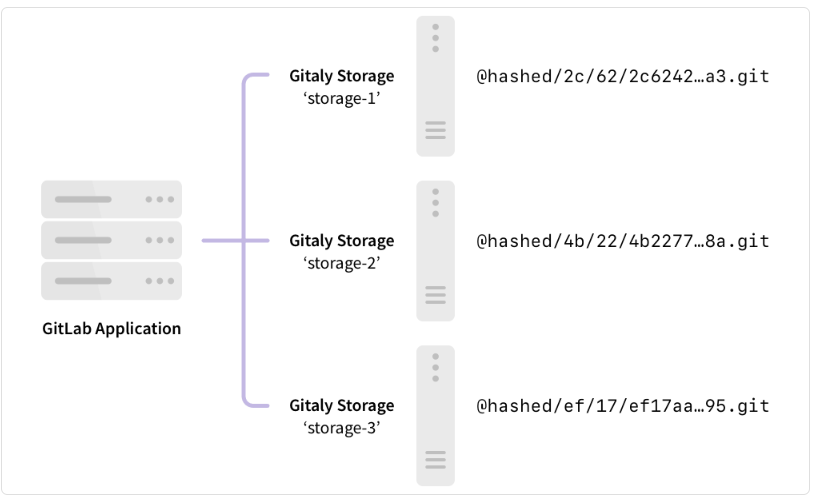This screenshot has height=497, width=813.
Task: Select the storage-2 Gitaly server icon
Action: (x=435, y=250)
